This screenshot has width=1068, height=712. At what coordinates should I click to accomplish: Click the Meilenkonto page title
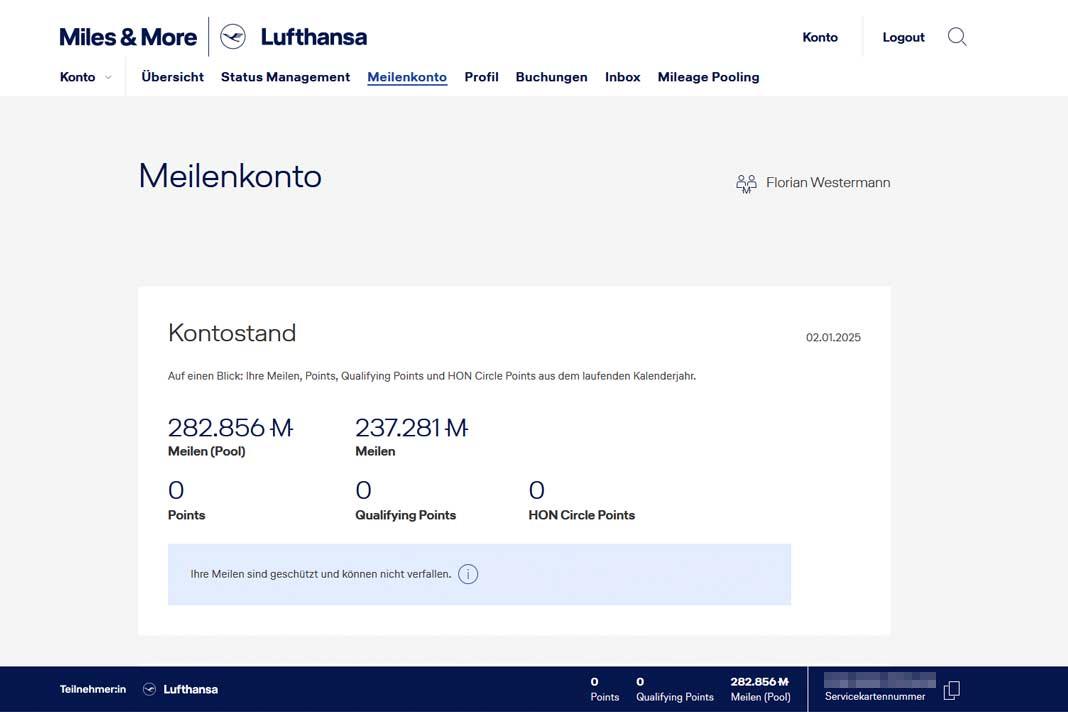tap(230, 176)
